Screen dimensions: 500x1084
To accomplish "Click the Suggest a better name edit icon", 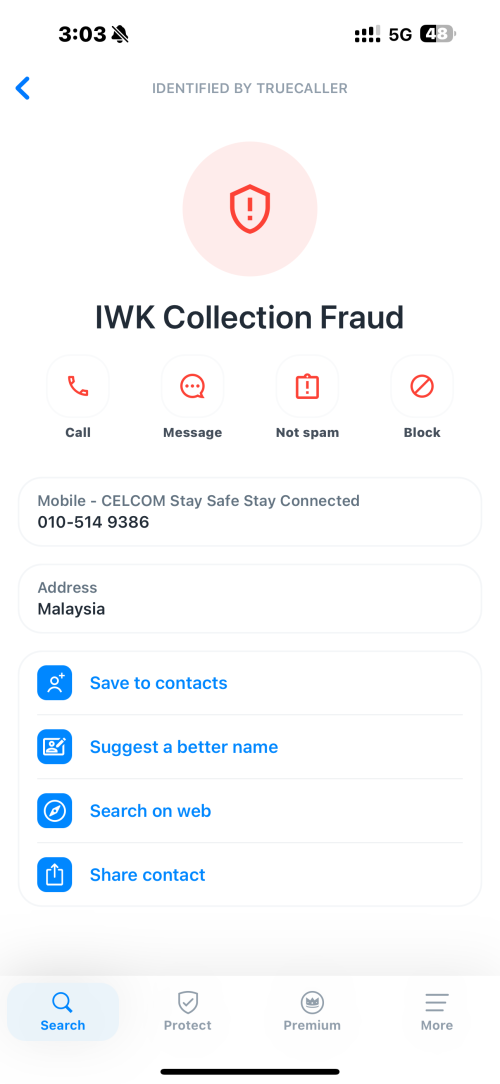I will 55,747.
